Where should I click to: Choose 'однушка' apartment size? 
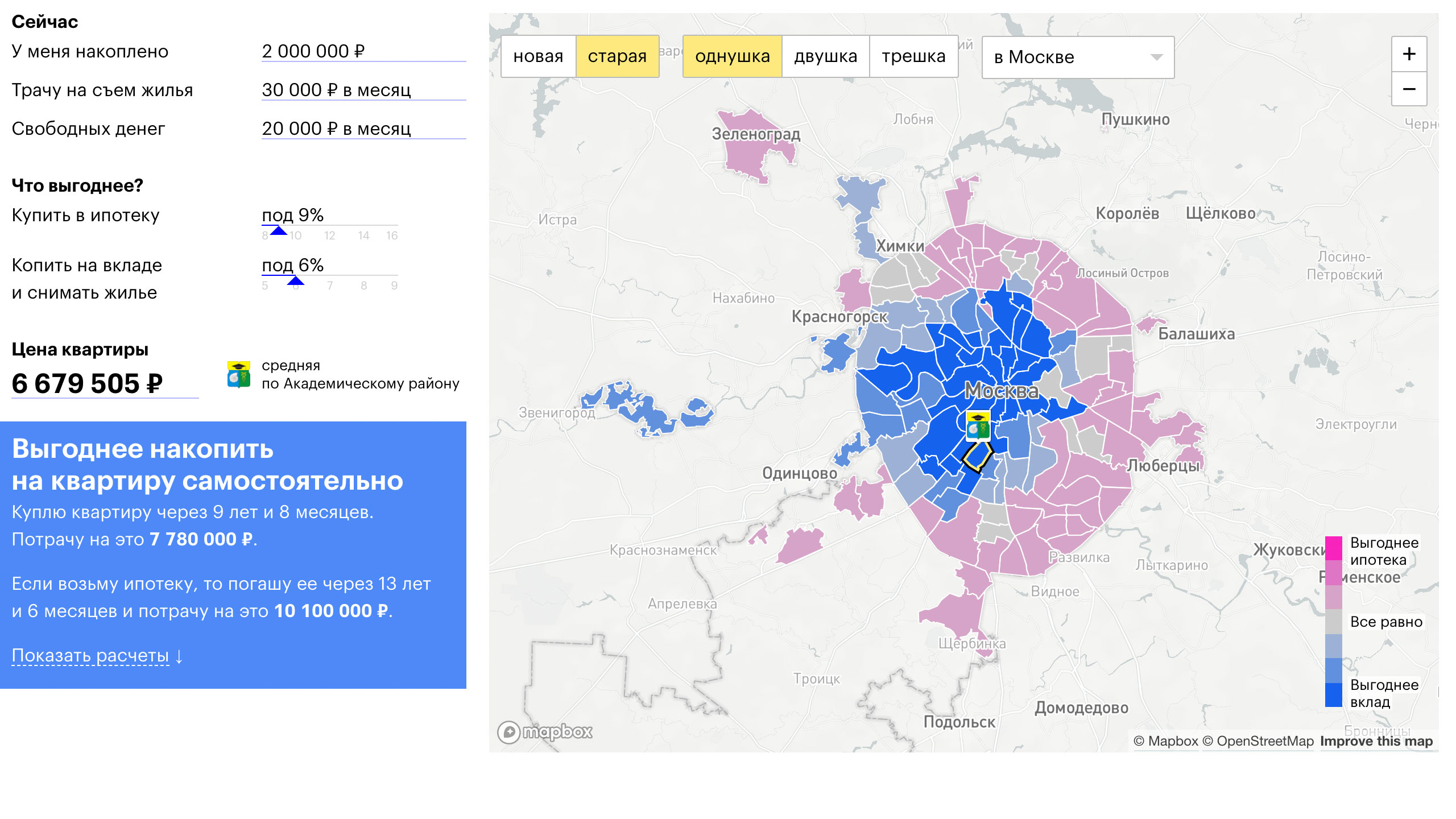coord(732,56)
